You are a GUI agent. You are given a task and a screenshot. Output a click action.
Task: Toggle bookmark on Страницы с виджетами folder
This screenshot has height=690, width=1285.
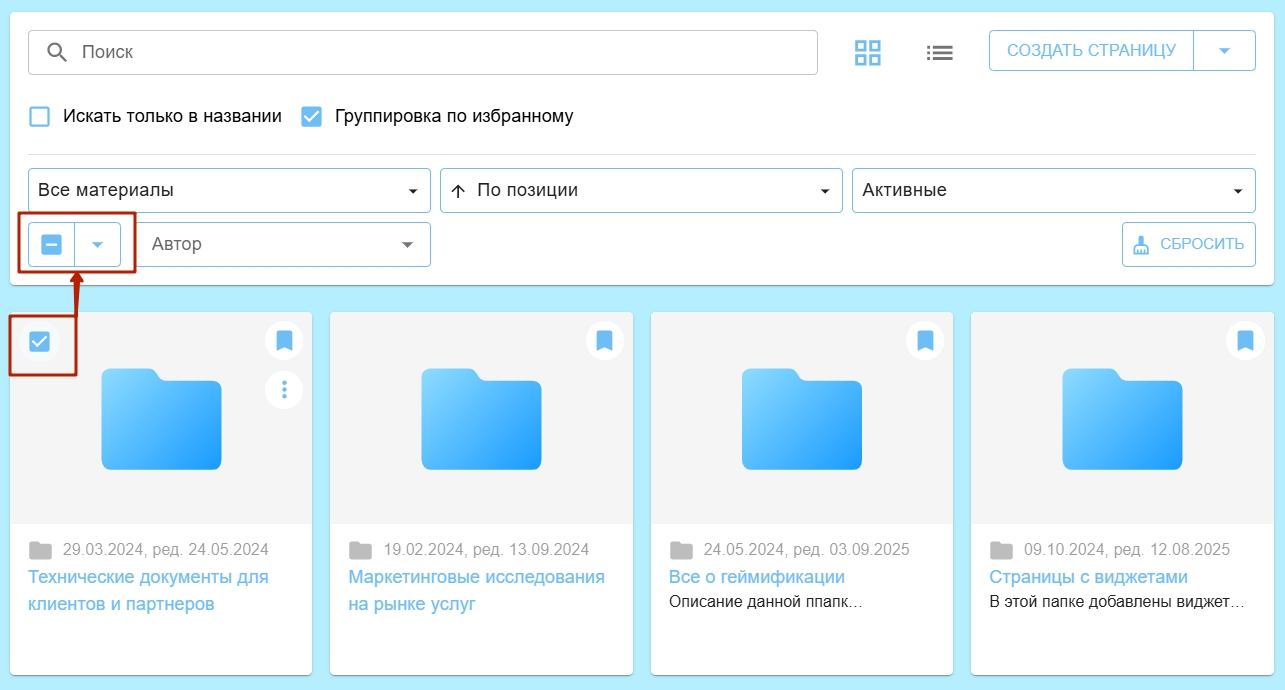click(x=1245, y=341)
